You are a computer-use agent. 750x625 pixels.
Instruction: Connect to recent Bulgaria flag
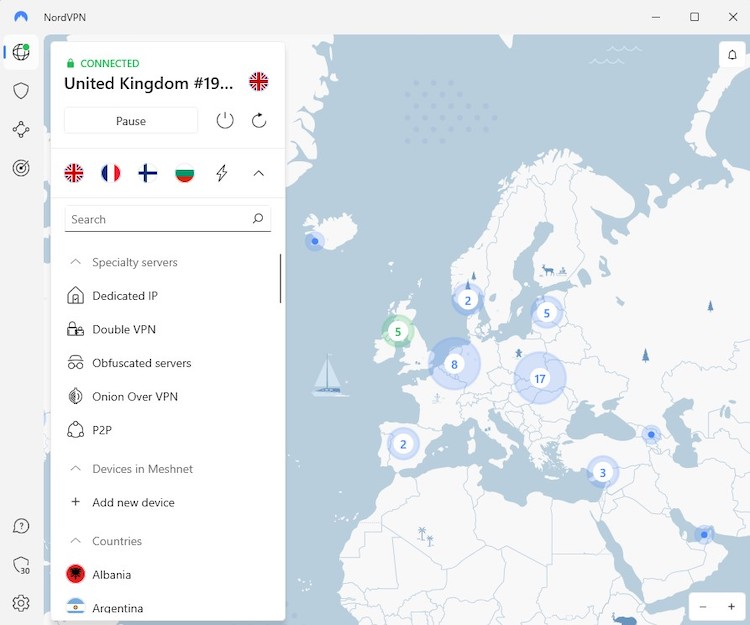(185, 173)
